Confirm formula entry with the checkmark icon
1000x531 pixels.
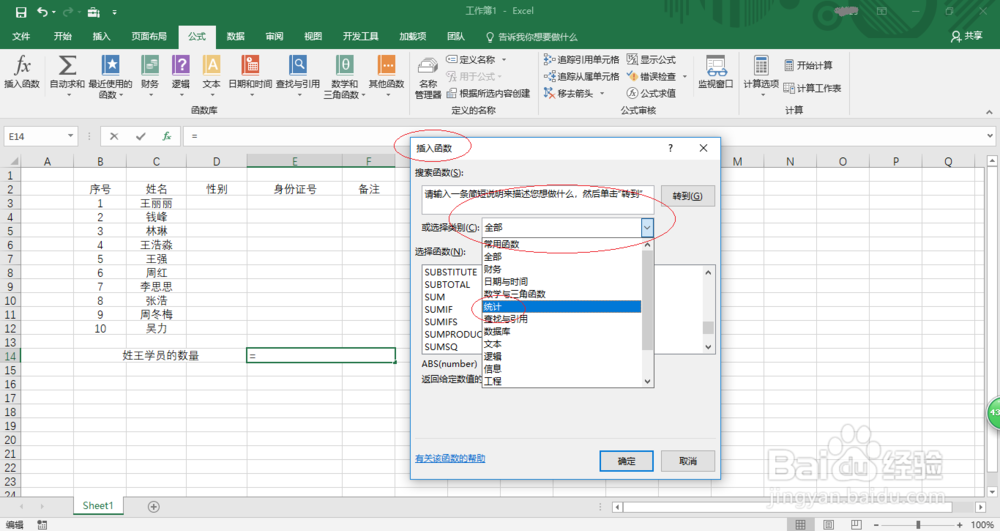[x=140, y=136]
